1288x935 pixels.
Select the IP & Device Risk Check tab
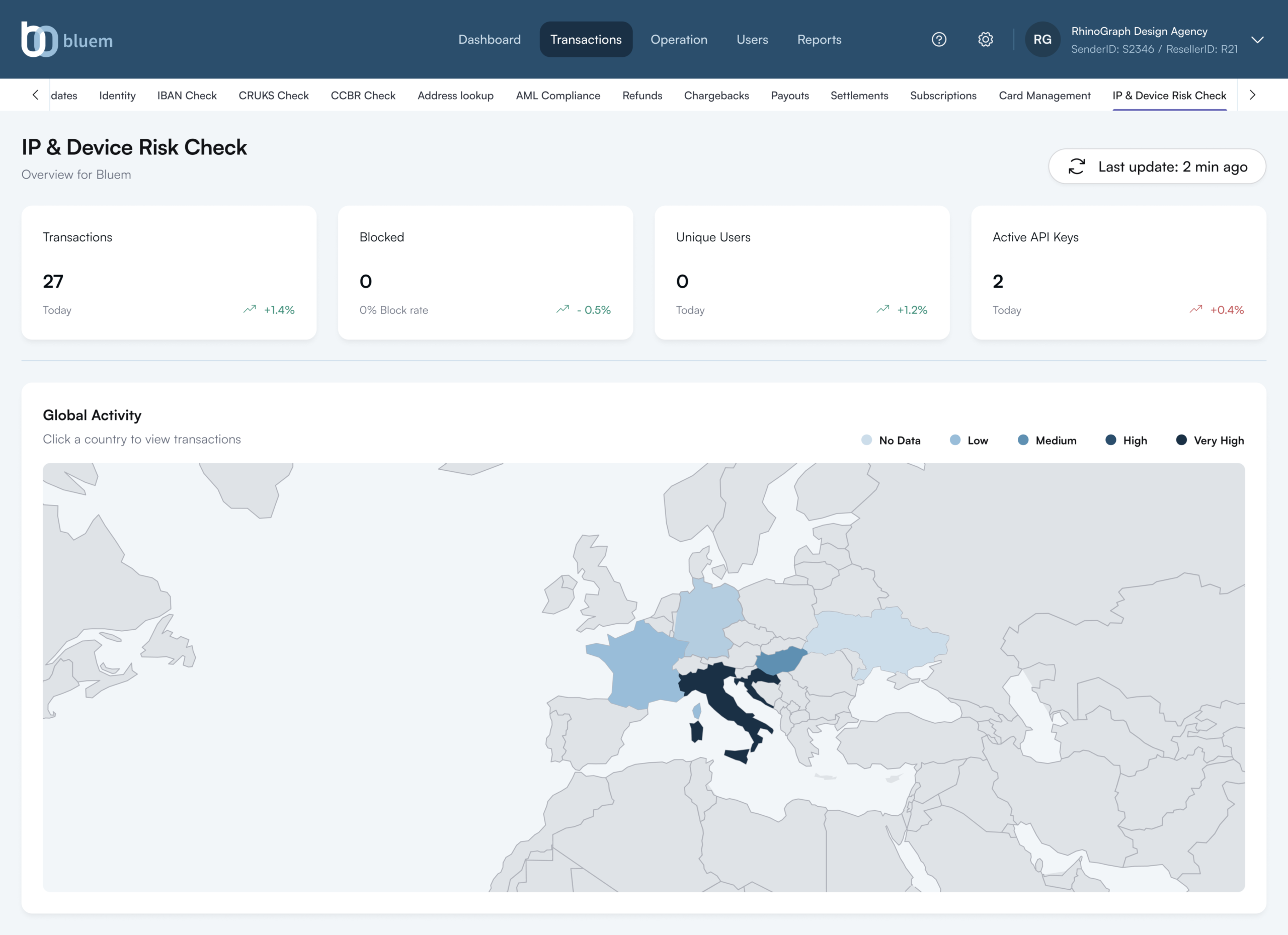click(1169, 96)
